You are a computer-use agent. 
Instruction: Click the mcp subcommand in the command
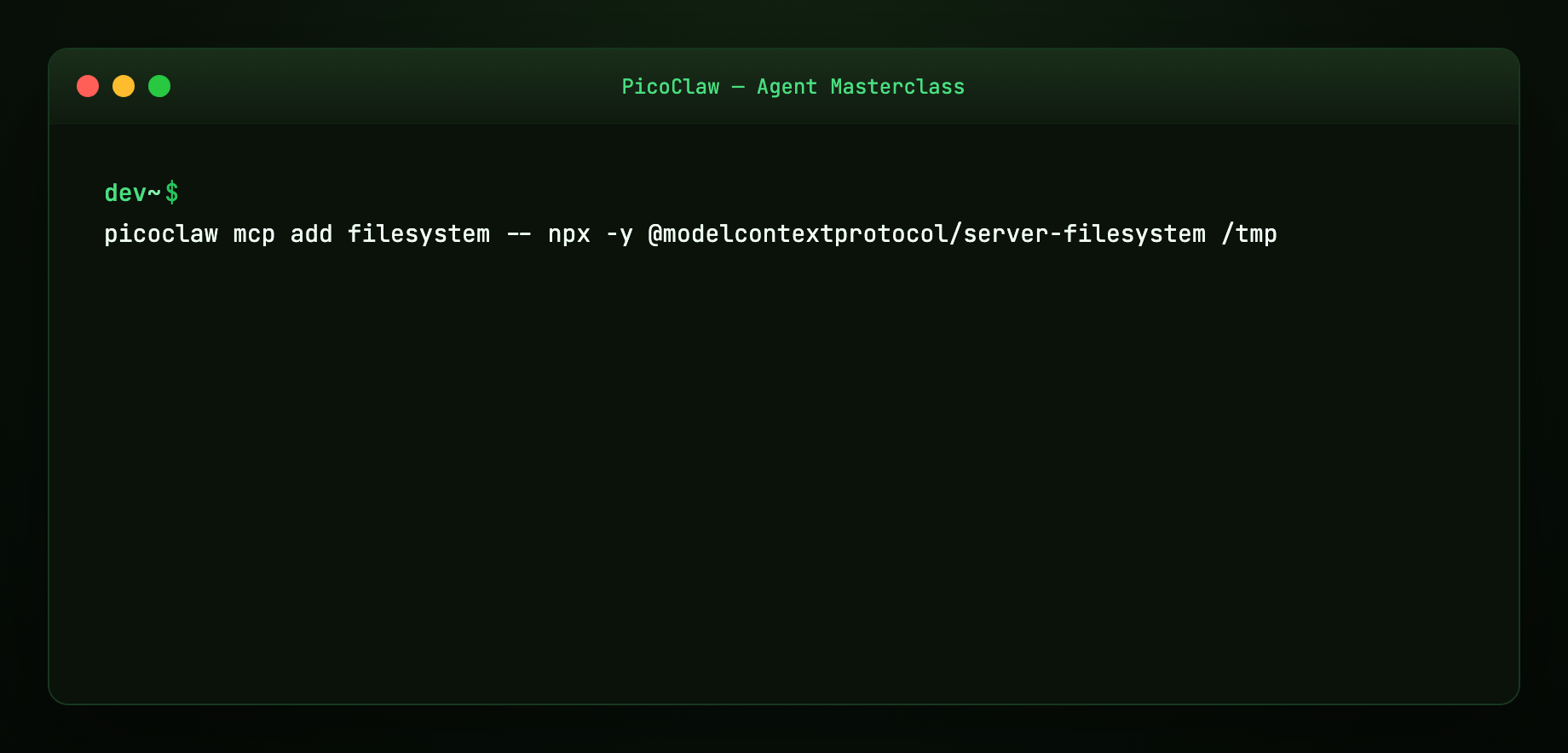[254, 235]
